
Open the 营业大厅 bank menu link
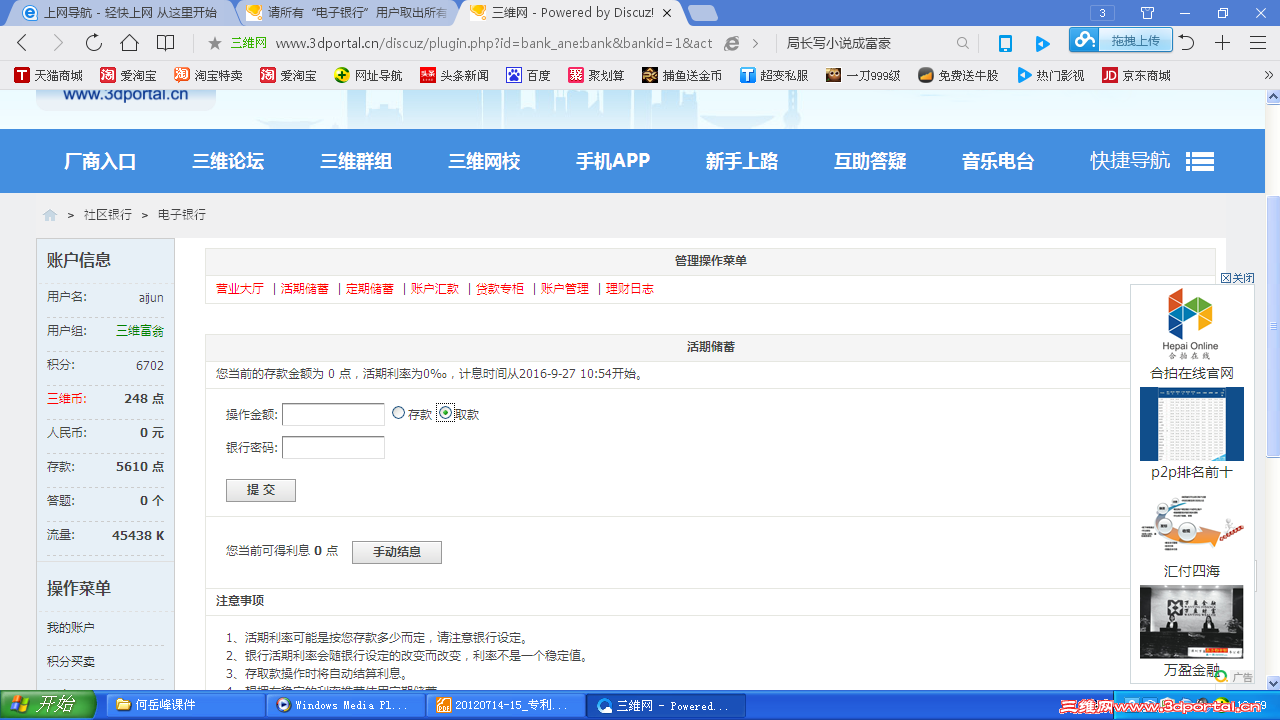coord(240,289)
